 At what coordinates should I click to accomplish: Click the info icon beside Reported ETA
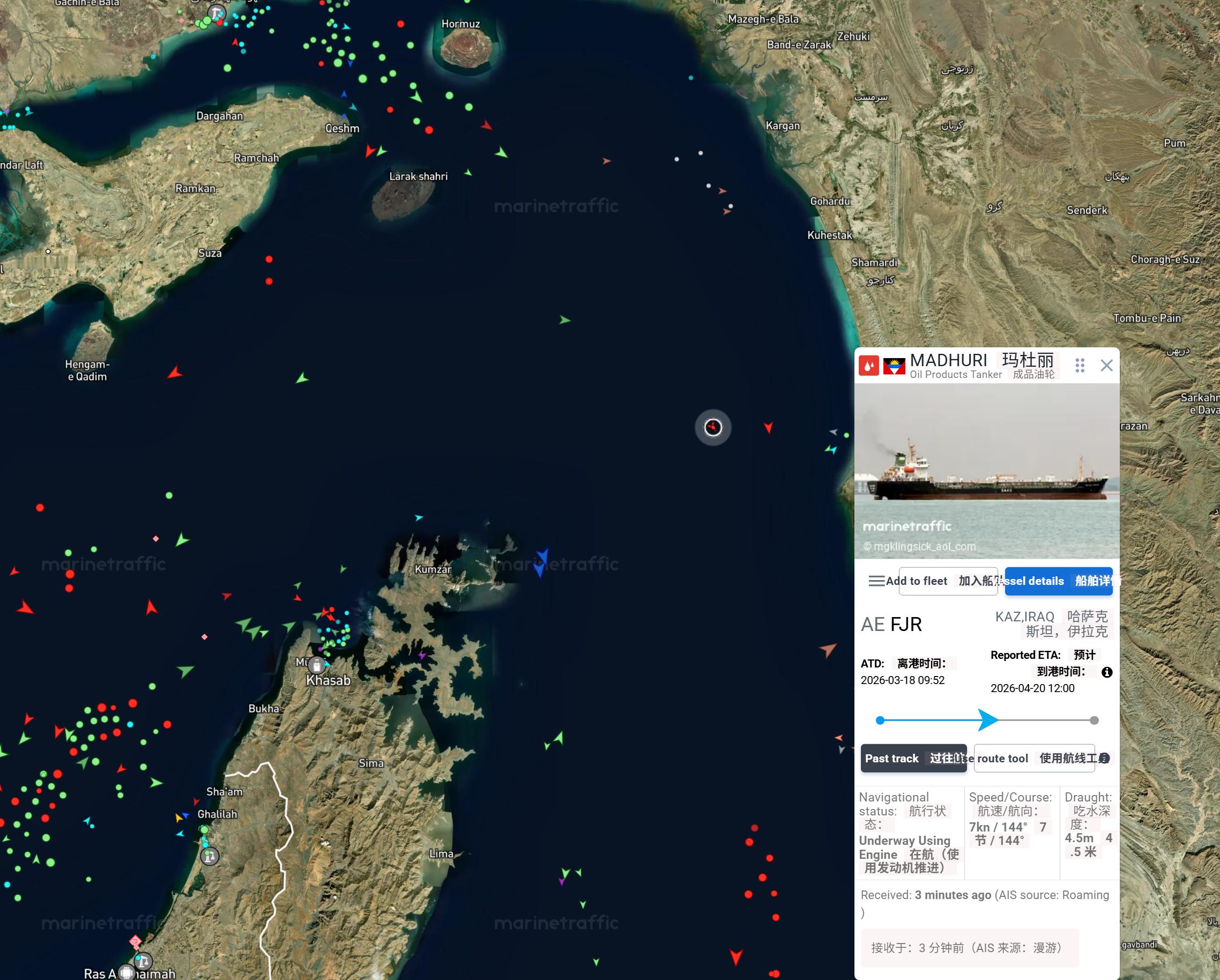click(1107, 672)
